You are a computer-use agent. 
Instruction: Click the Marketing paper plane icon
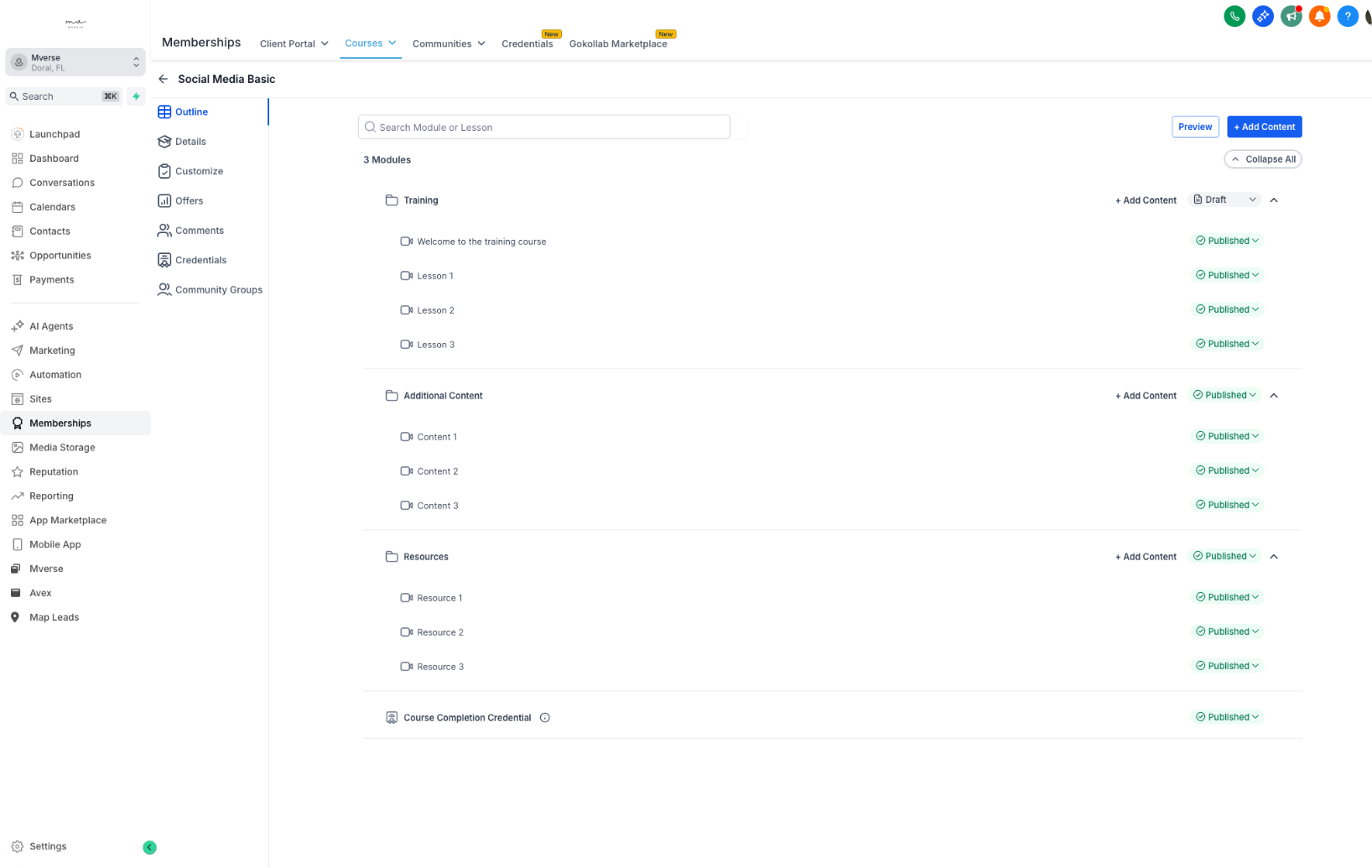[18, 351]
